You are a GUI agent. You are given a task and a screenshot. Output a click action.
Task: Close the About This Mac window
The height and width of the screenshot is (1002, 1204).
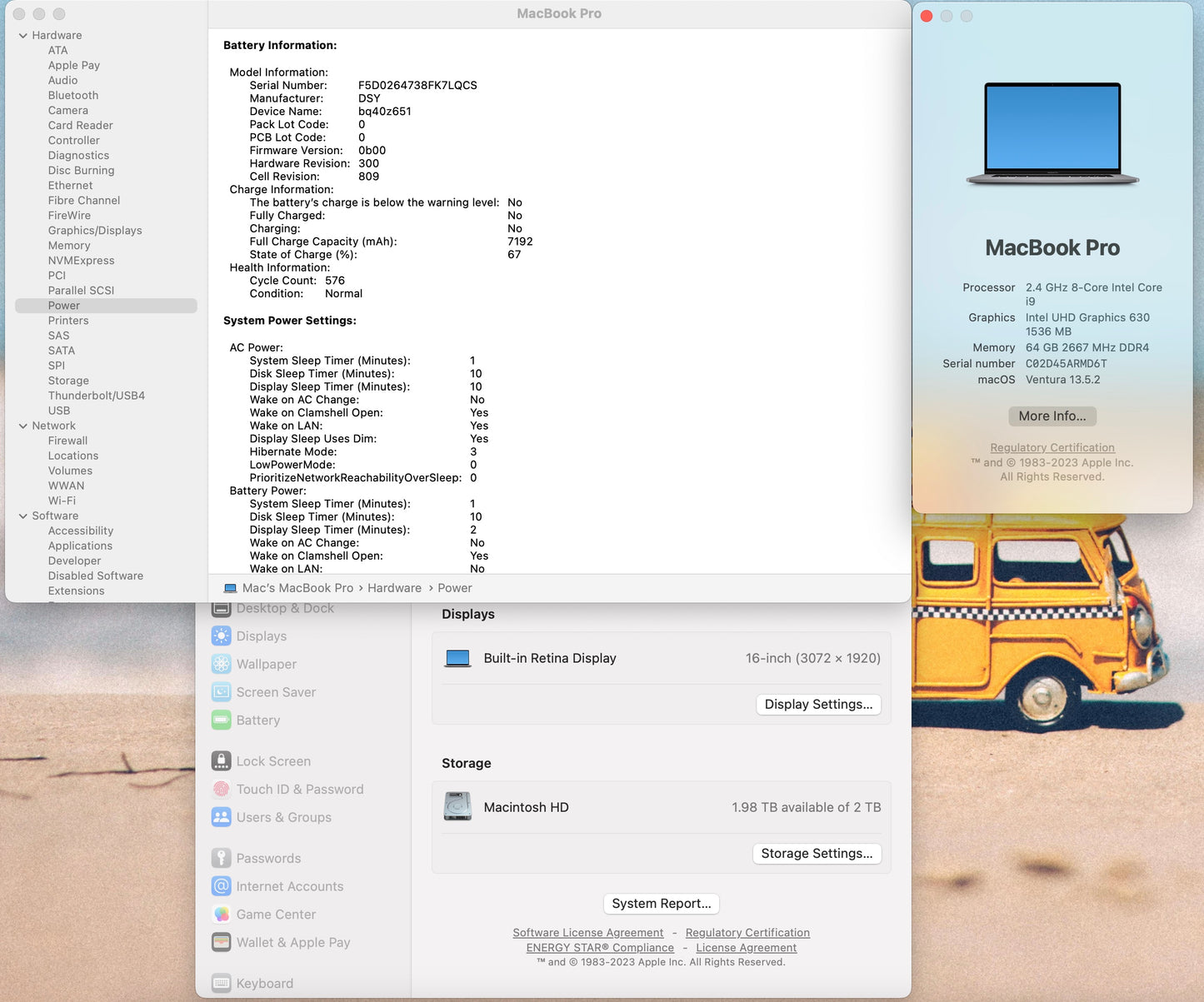[927, 16]
